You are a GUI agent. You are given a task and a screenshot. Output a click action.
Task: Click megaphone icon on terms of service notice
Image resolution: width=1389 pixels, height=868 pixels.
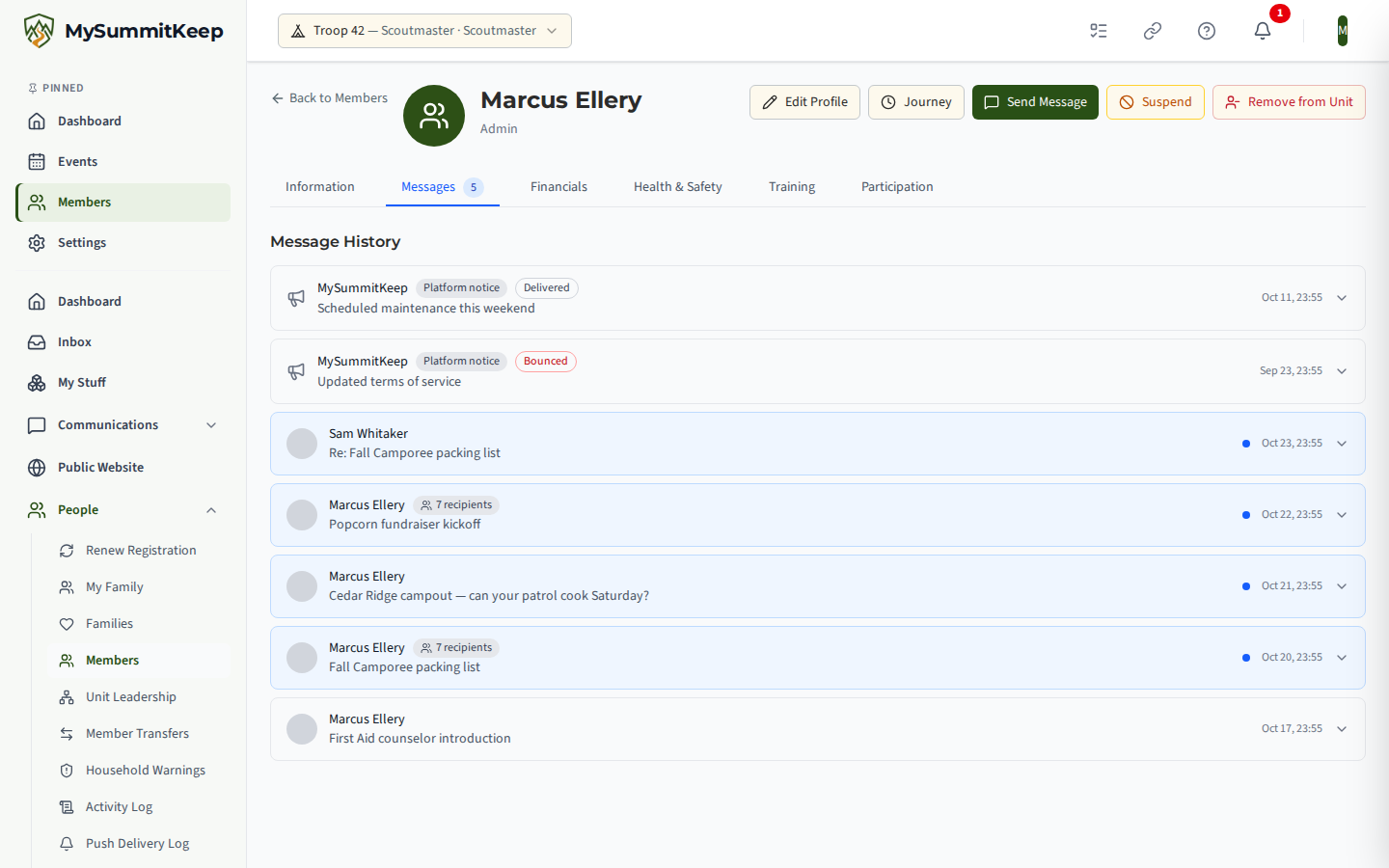[296, 371]
